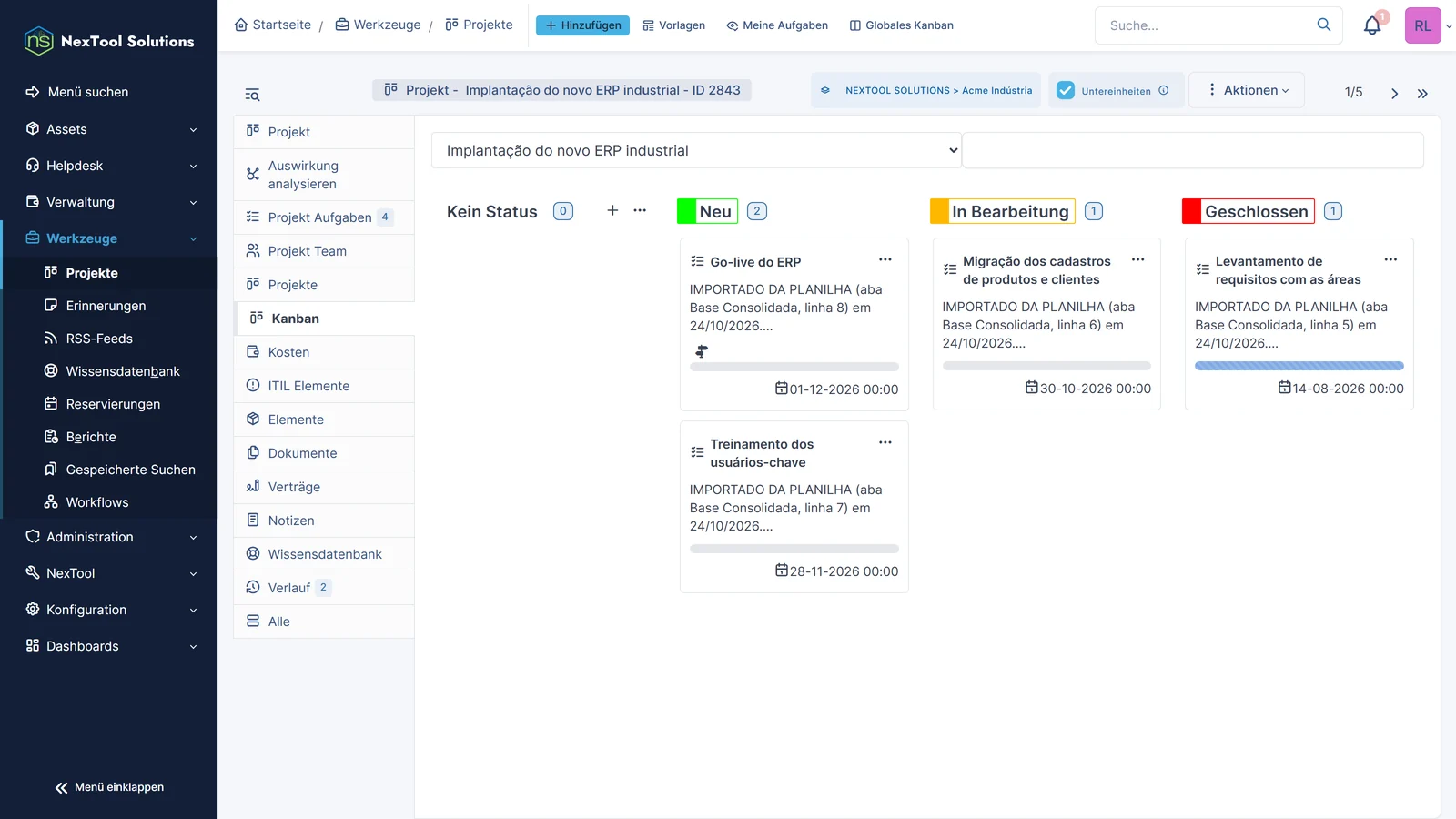Click empty filter field beside project dropdown

pyautogui.click(x=1193, y=150)
